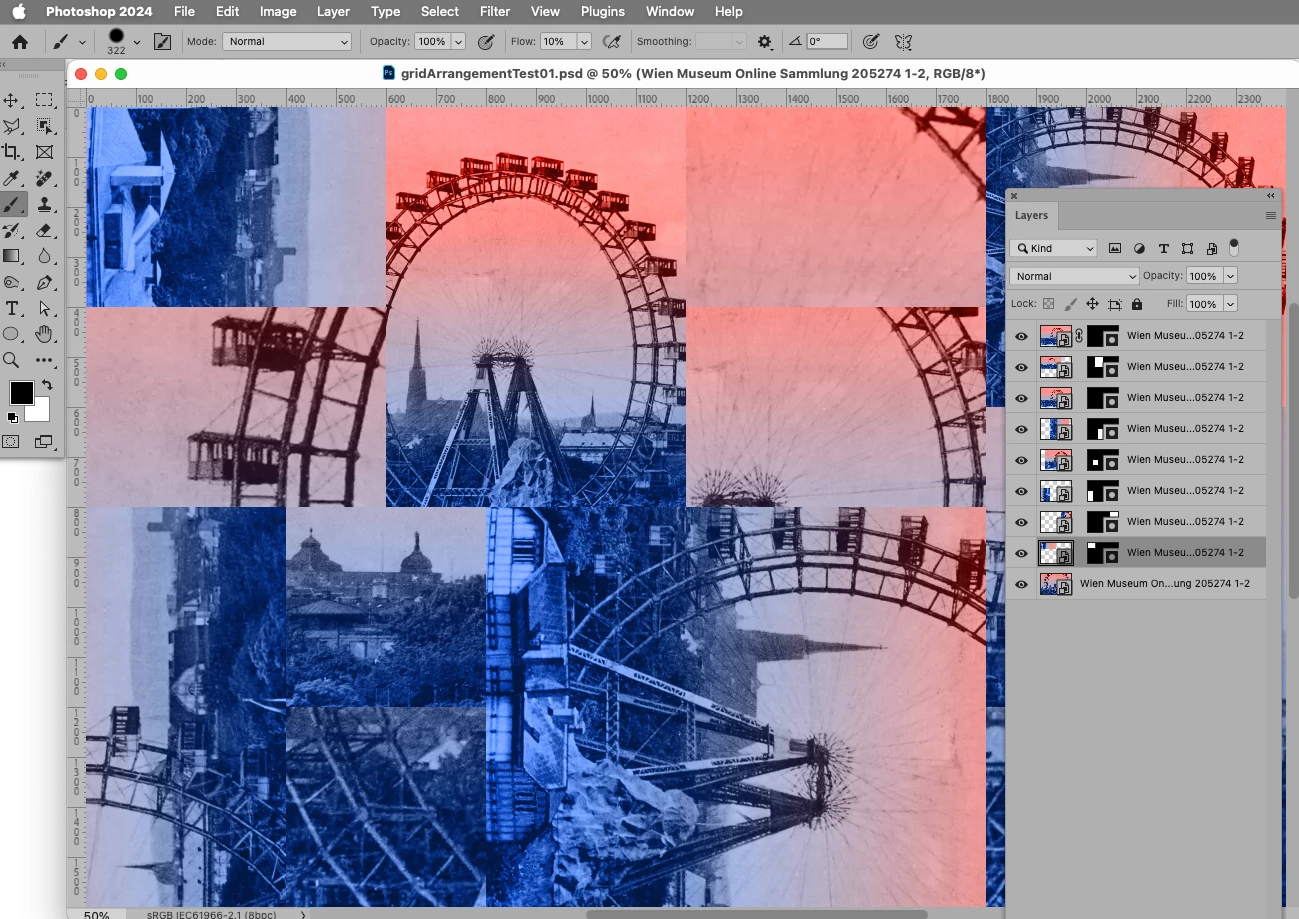Image resolution: width=1299 pixels, height=919 pixels.
Task: Select the Frame tool
Action: 44,152
